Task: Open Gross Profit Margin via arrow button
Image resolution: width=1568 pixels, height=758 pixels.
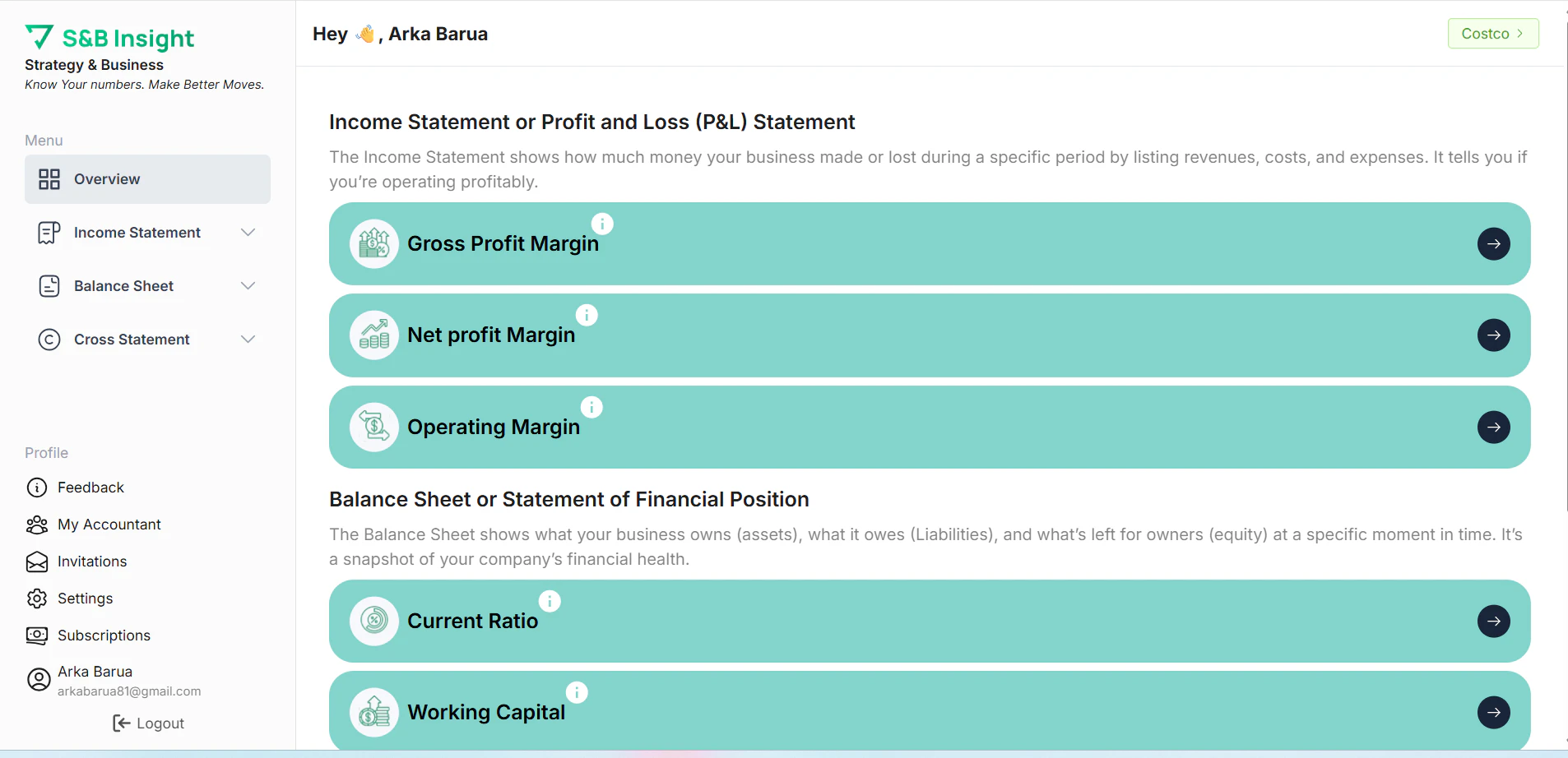Action: (1493, 244)
